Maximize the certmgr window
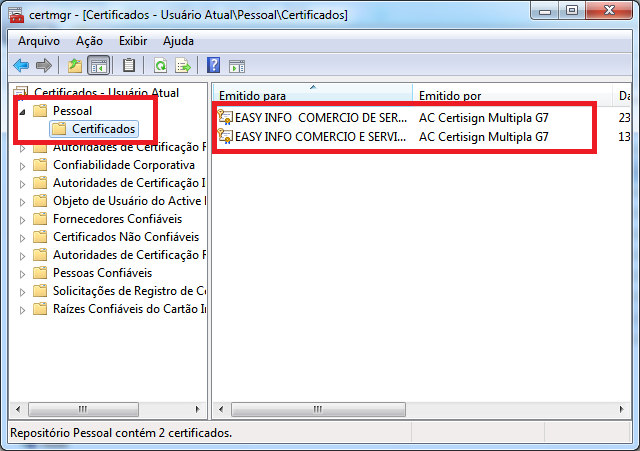 click(572, 11)
